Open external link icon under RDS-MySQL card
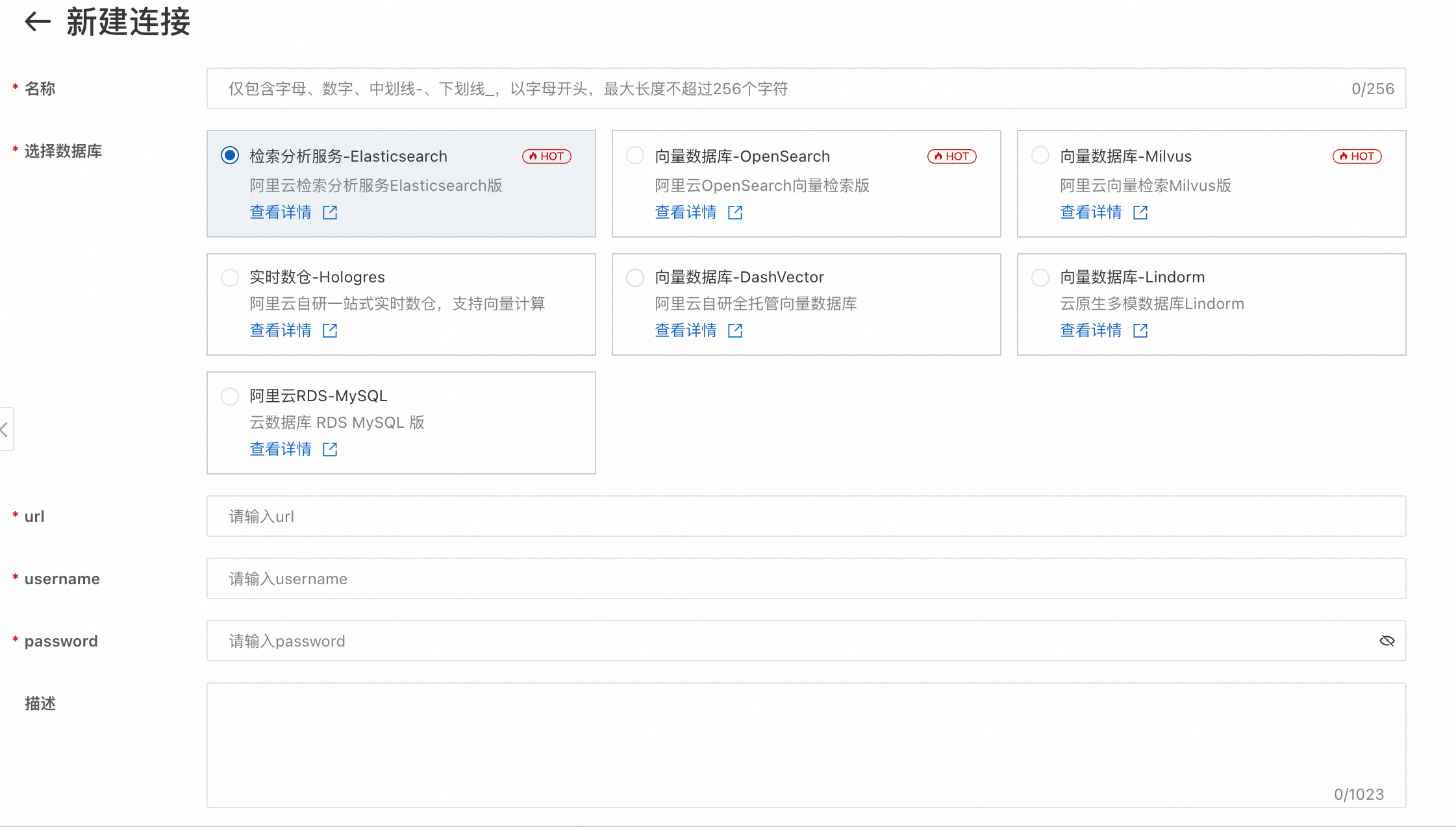 tap(330, 449)
